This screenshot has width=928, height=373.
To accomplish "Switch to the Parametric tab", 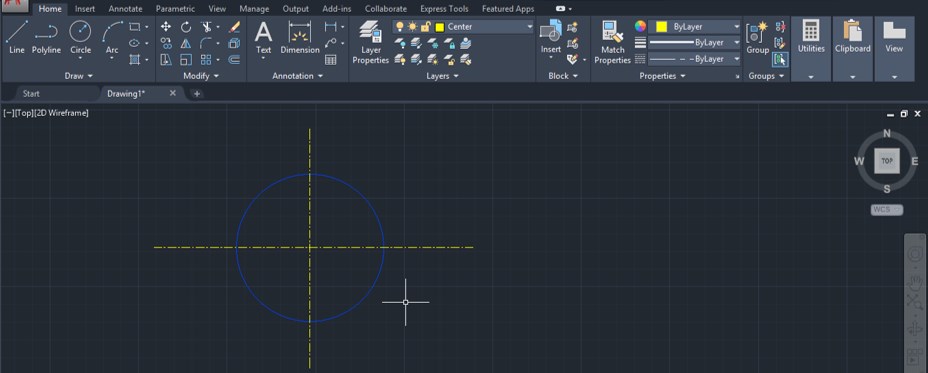I will tap(175, 9).
